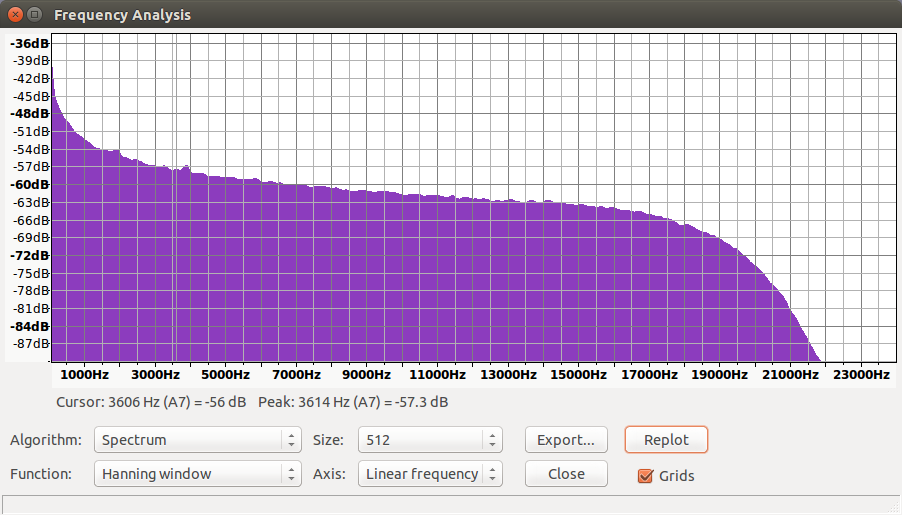Screen dimensions: 902x515
Task: Click the 13000Hz frequency axis label
Action: [x=508, y=375]
